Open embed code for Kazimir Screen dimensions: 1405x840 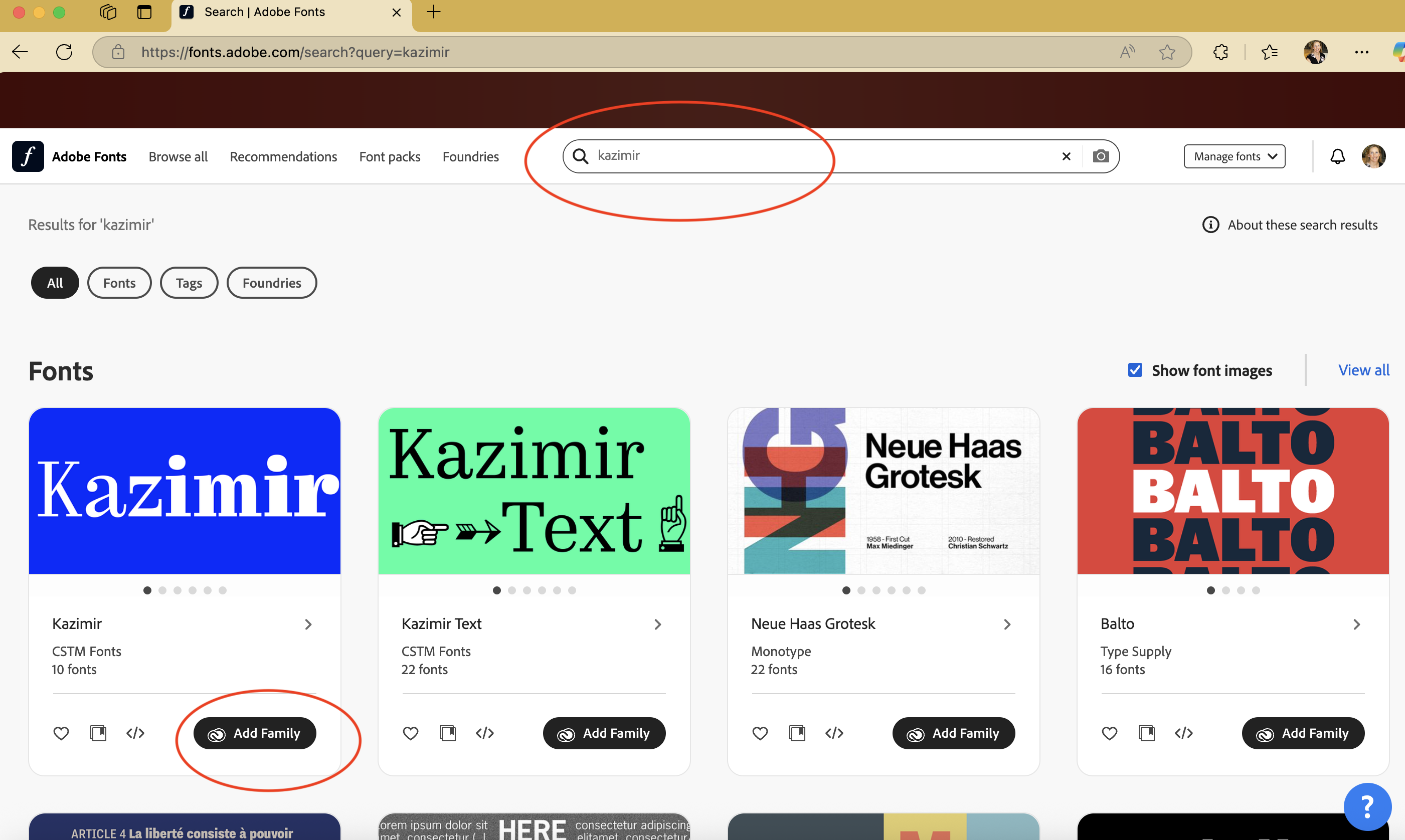click(x=135, y=733)
